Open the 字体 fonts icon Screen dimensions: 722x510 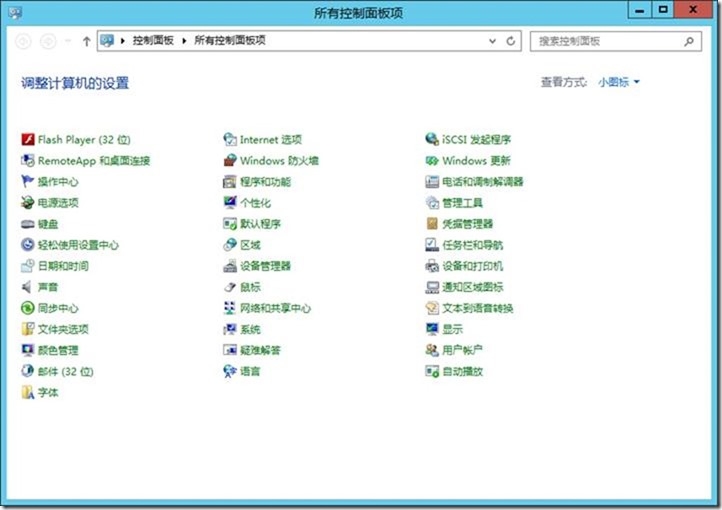[28, 393]
